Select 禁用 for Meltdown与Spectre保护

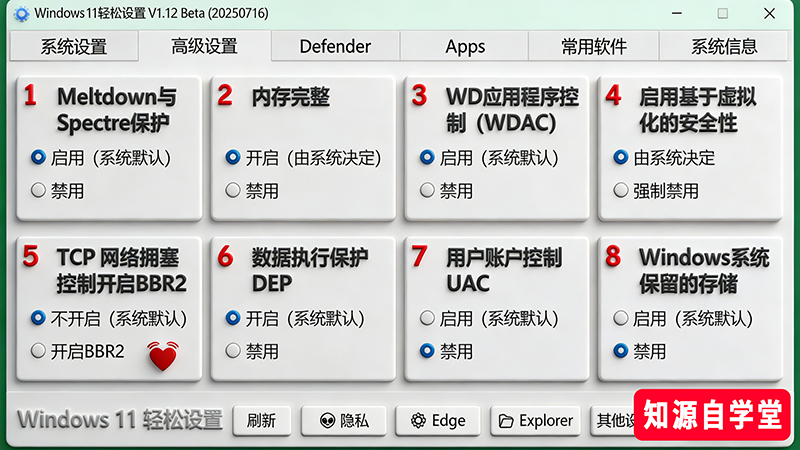coord(39,190)
